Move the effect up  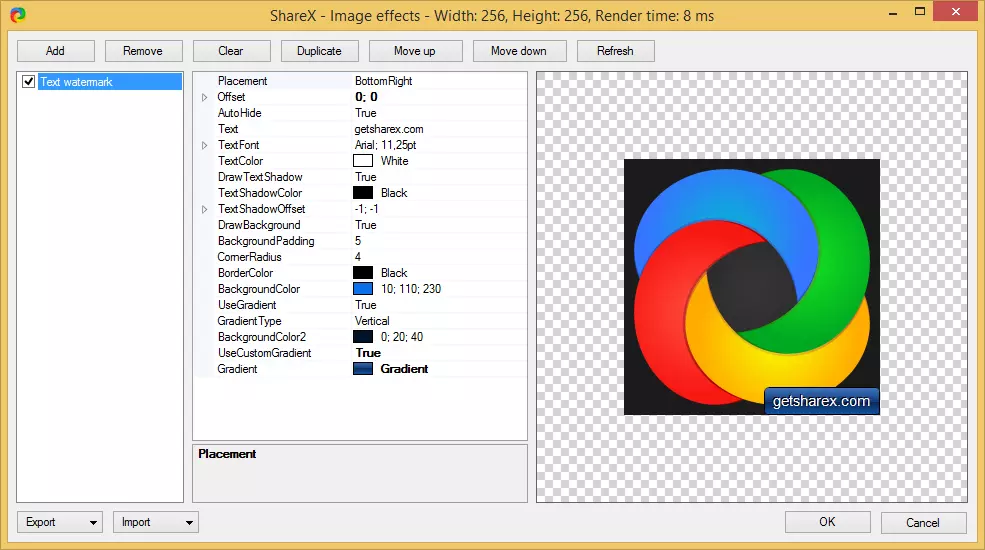point(414,51)
